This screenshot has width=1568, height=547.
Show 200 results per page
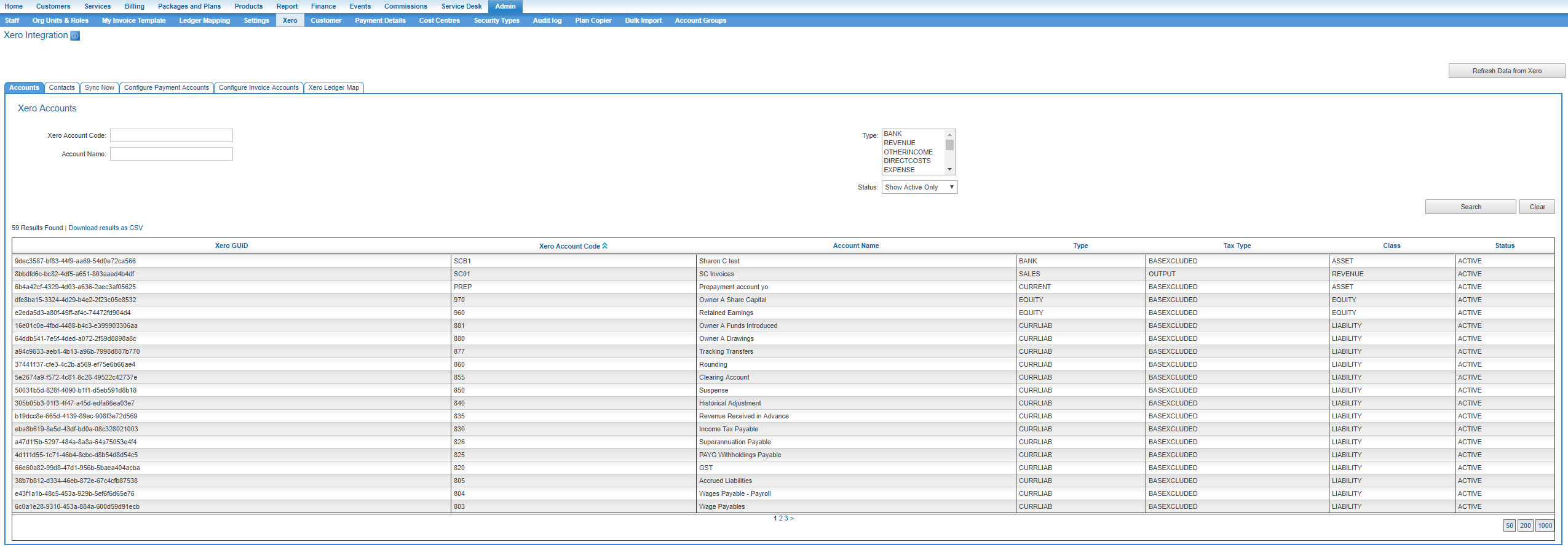(x=1525, y=525)
